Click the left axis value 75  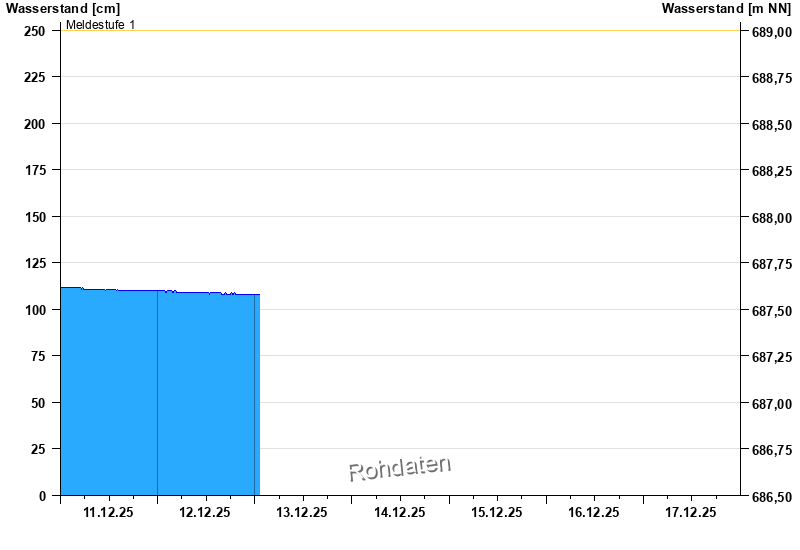[38, 356]
